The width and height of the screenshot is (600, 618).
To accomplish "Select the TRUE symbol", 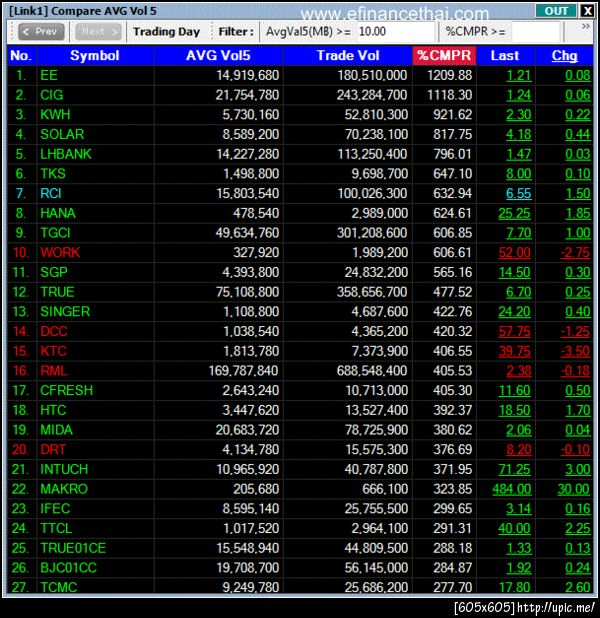I will [x=57, y=292].
